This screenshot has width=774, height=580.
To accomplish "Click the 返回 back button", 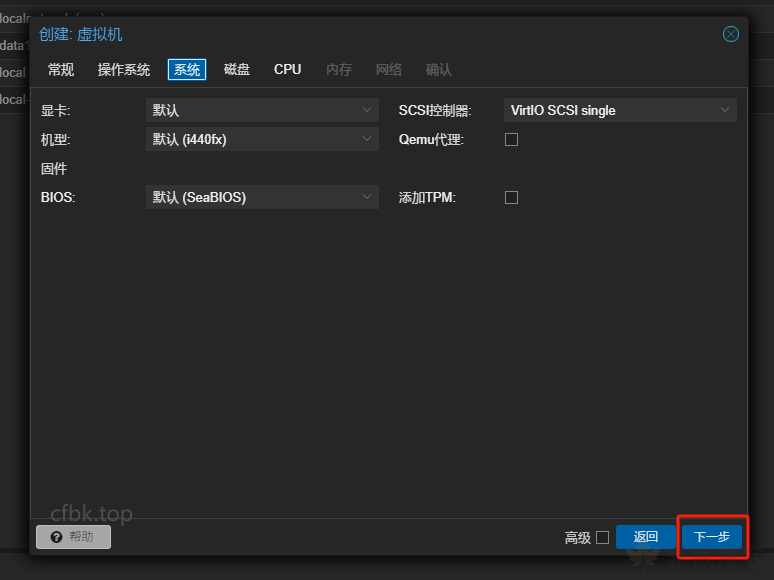I will 646,537.
